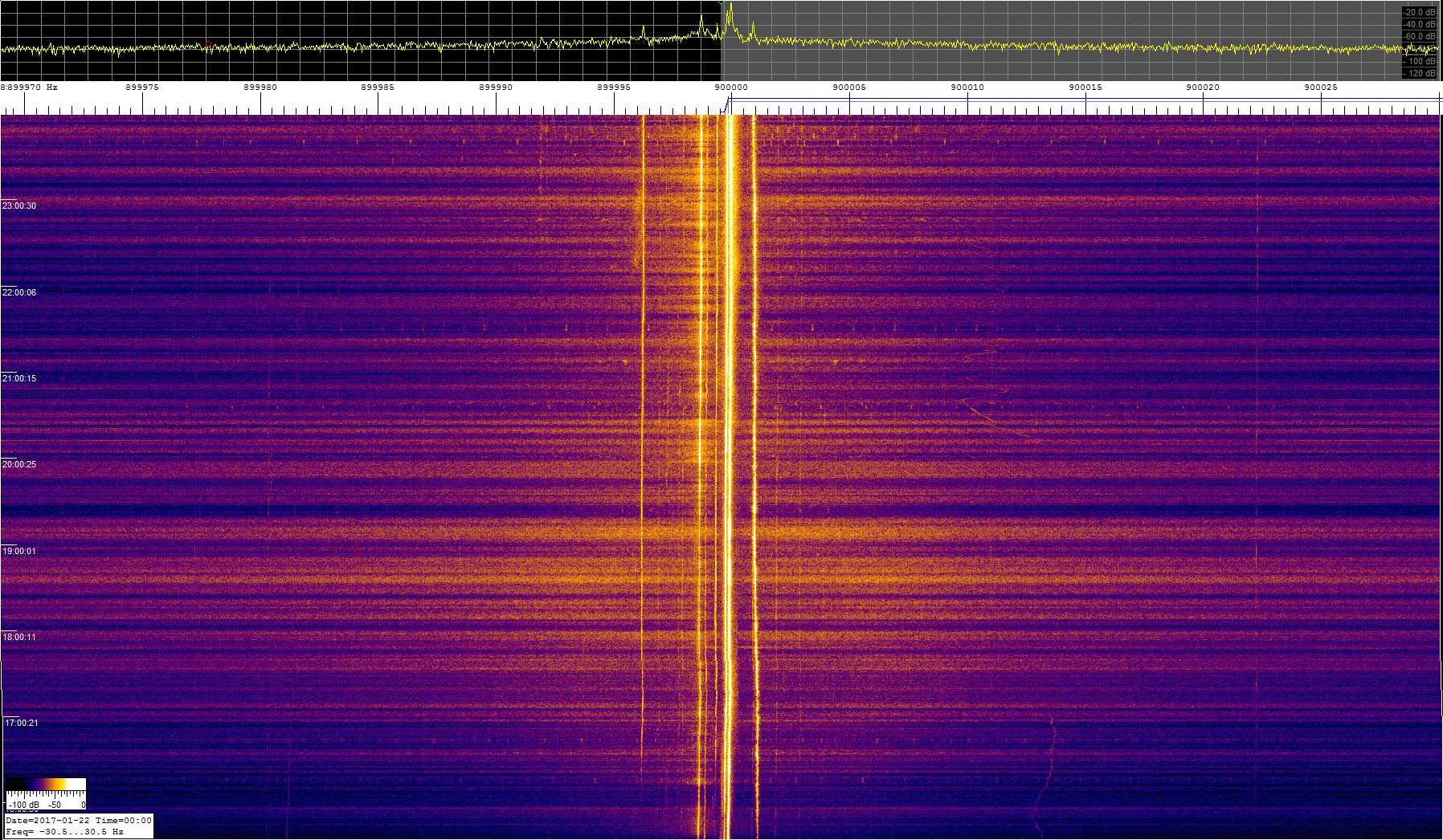
Task: Click the -40.0 dB amplitude label
Action: pyautogui.click(x=1420, y=24)
